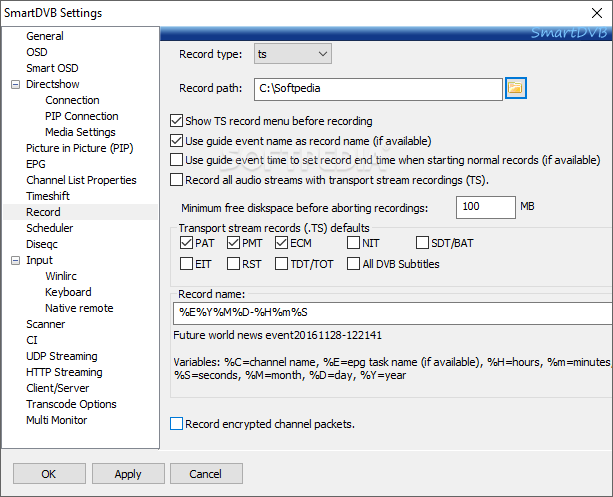613x497 pixels.
Task: Open the Record type dropdown
Action: (x=293, y=54)
